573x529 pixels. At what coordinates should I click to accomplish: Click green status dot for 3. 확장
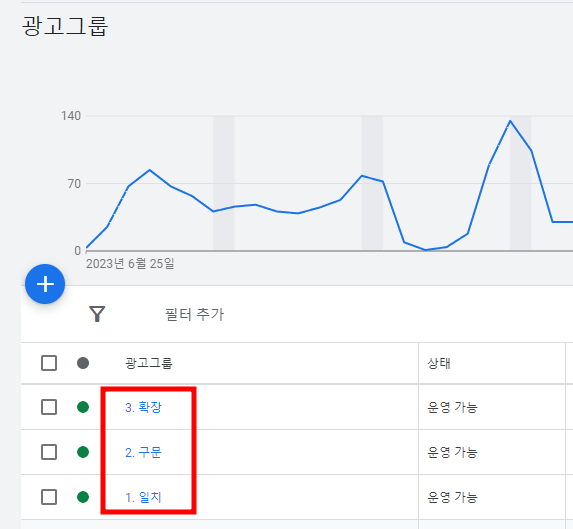point(83,407)
